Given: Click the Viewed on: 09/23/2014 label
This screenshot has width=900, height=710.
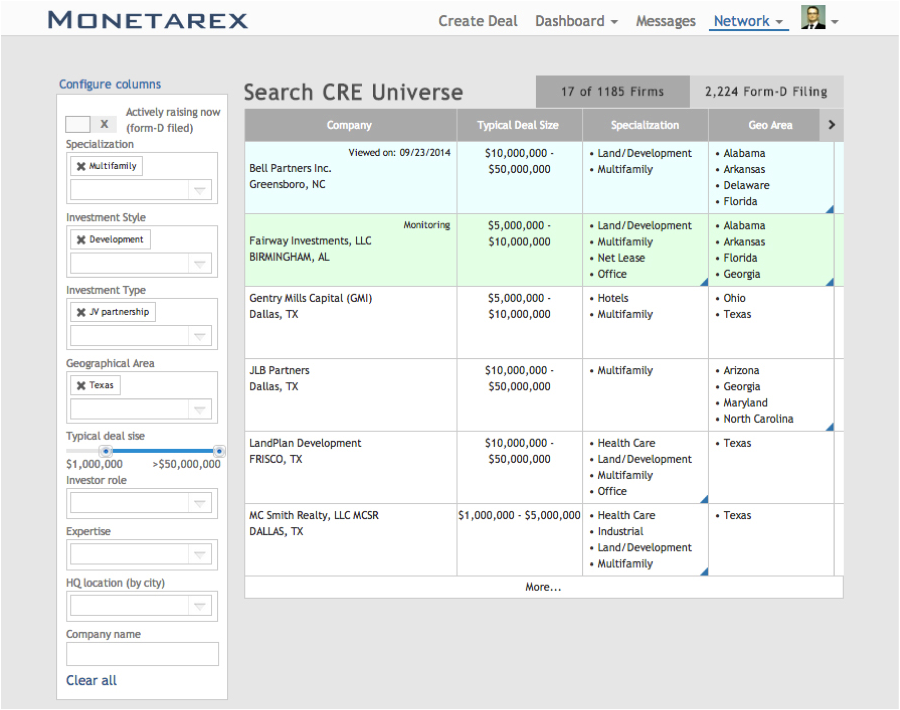Looking at the screenshot, I should [399, 153].
